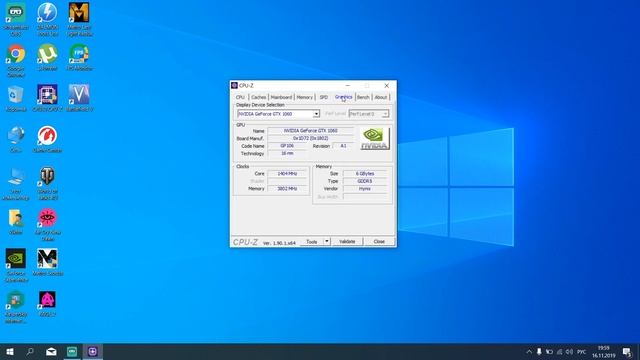The image size is (640, 360).
Task: Open the network status tray icon
Action: (560, 351)
